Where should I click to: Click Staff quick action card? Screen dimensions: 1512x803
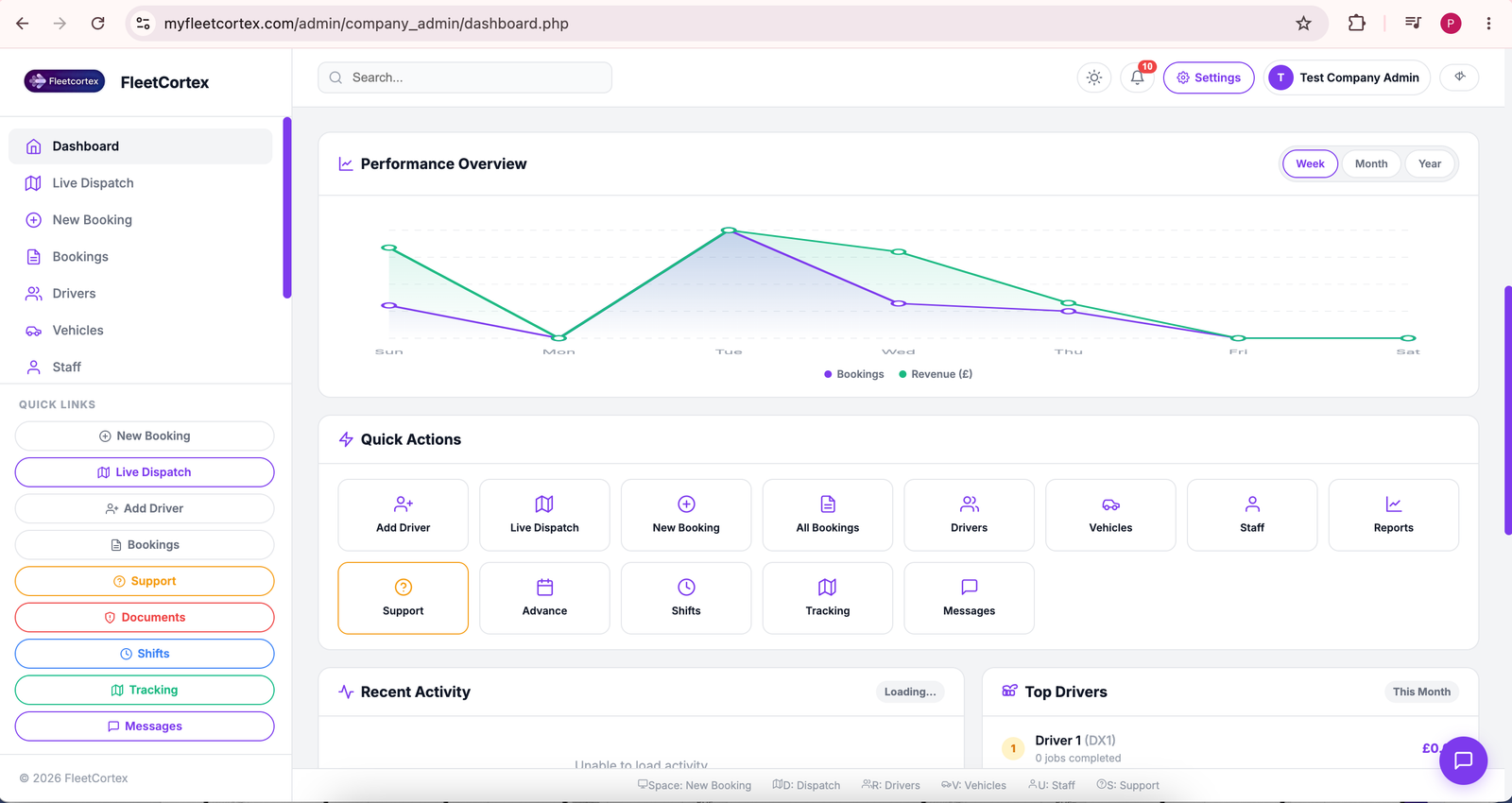tap(1252, 515)
